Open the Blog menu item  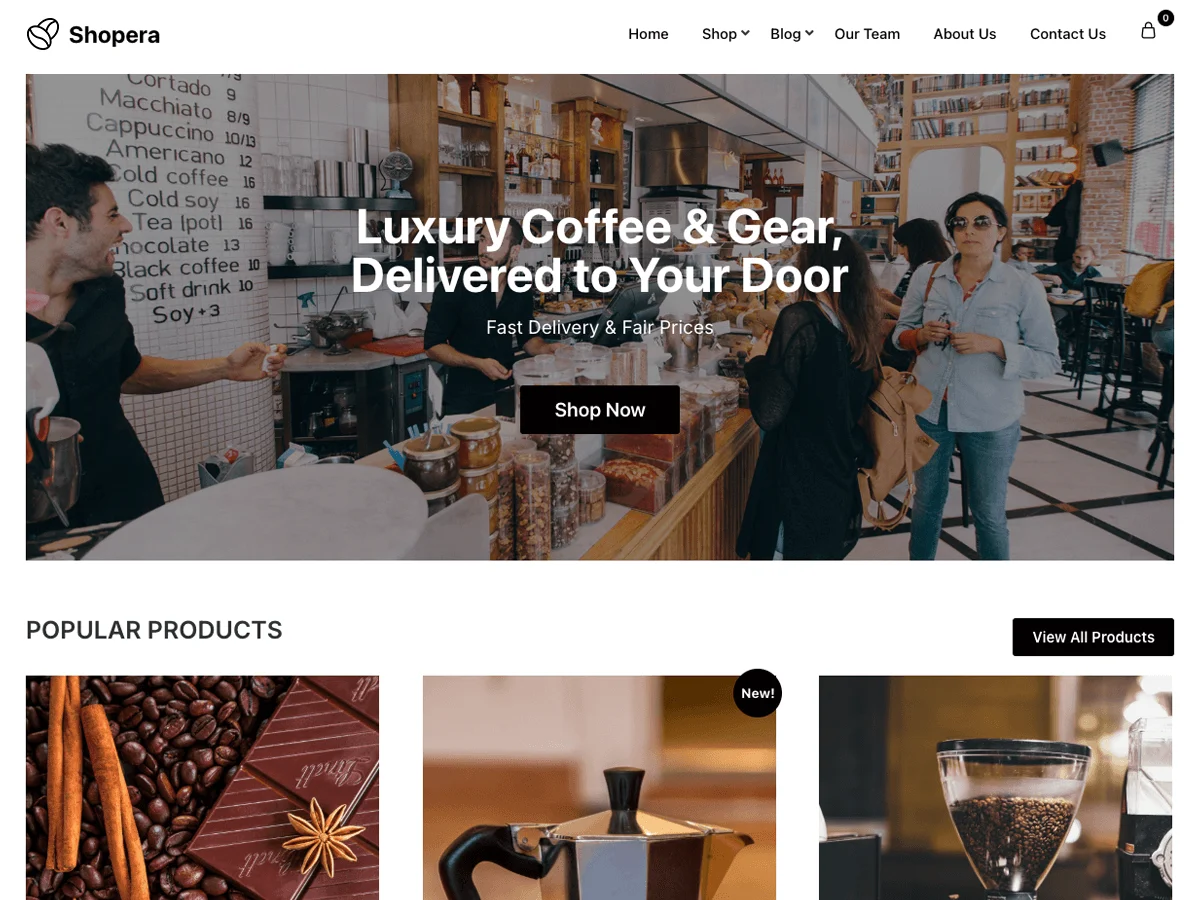pos(785,34)
